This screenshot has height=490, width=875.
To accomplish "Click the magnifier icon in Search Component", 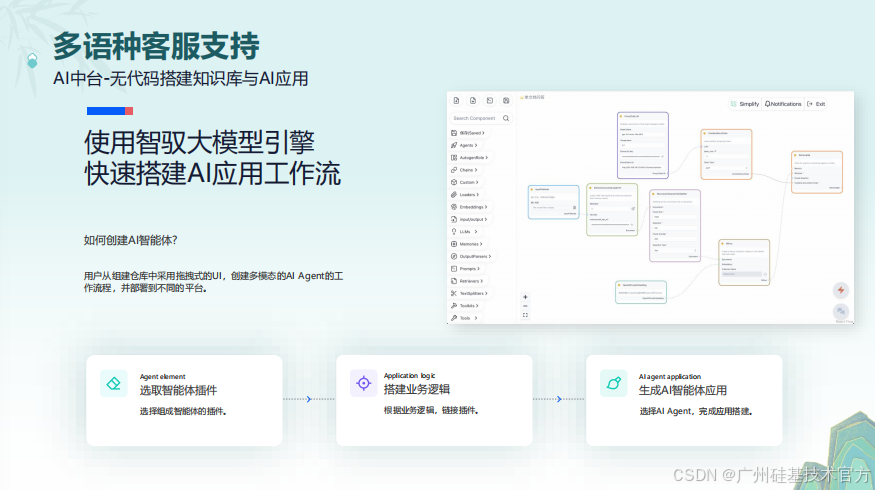I will click(x=506, y=118).
